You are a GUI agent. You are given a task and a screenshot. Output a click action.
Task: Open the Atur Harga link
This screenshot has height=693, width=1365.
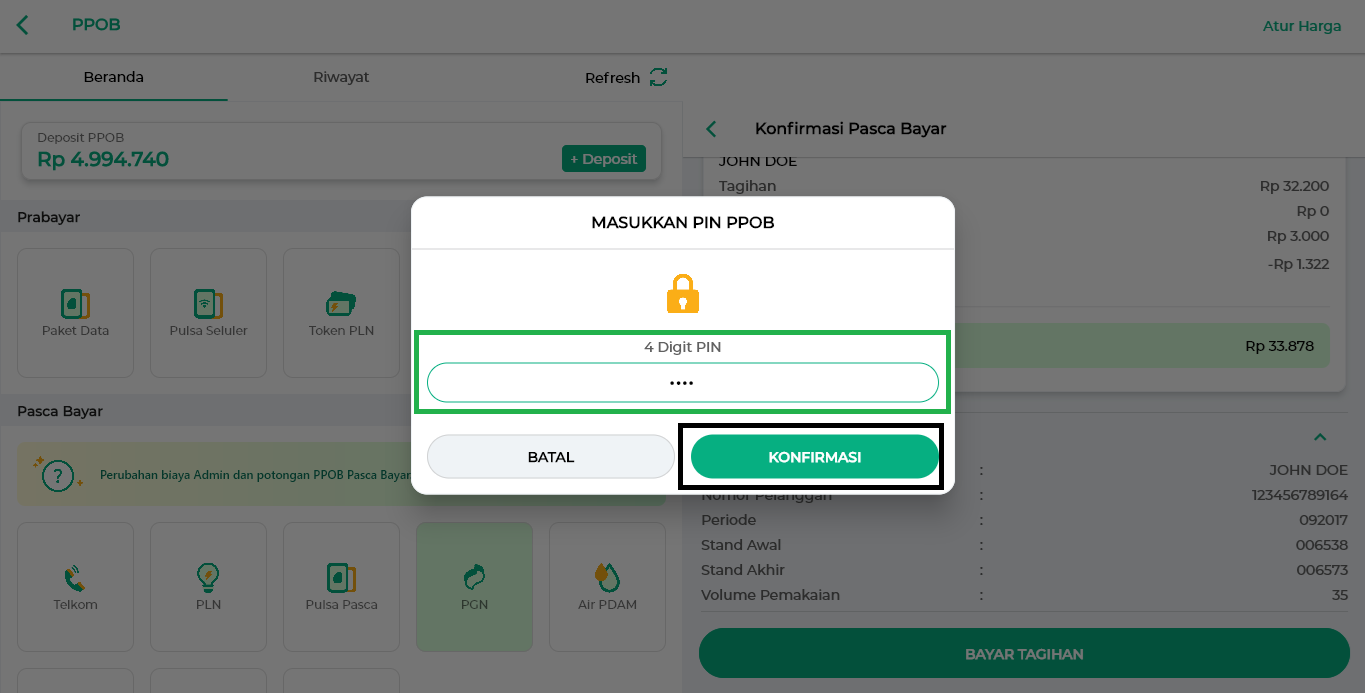[x=1302, y=26]
